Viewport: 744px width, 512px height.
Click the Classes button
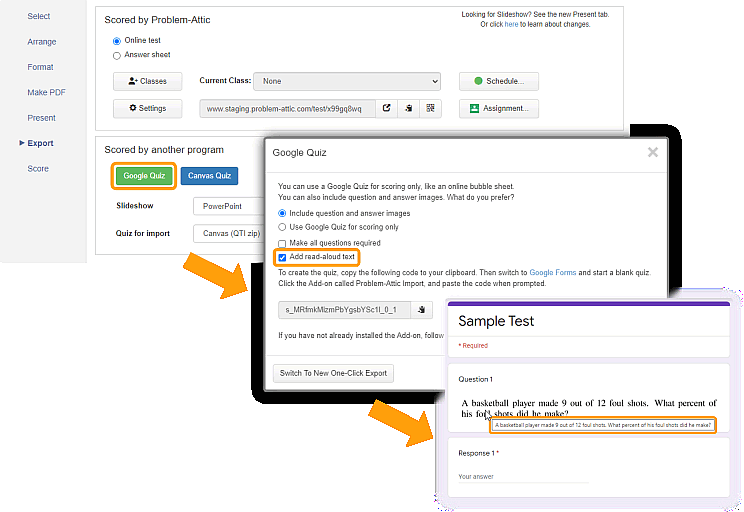148,81
